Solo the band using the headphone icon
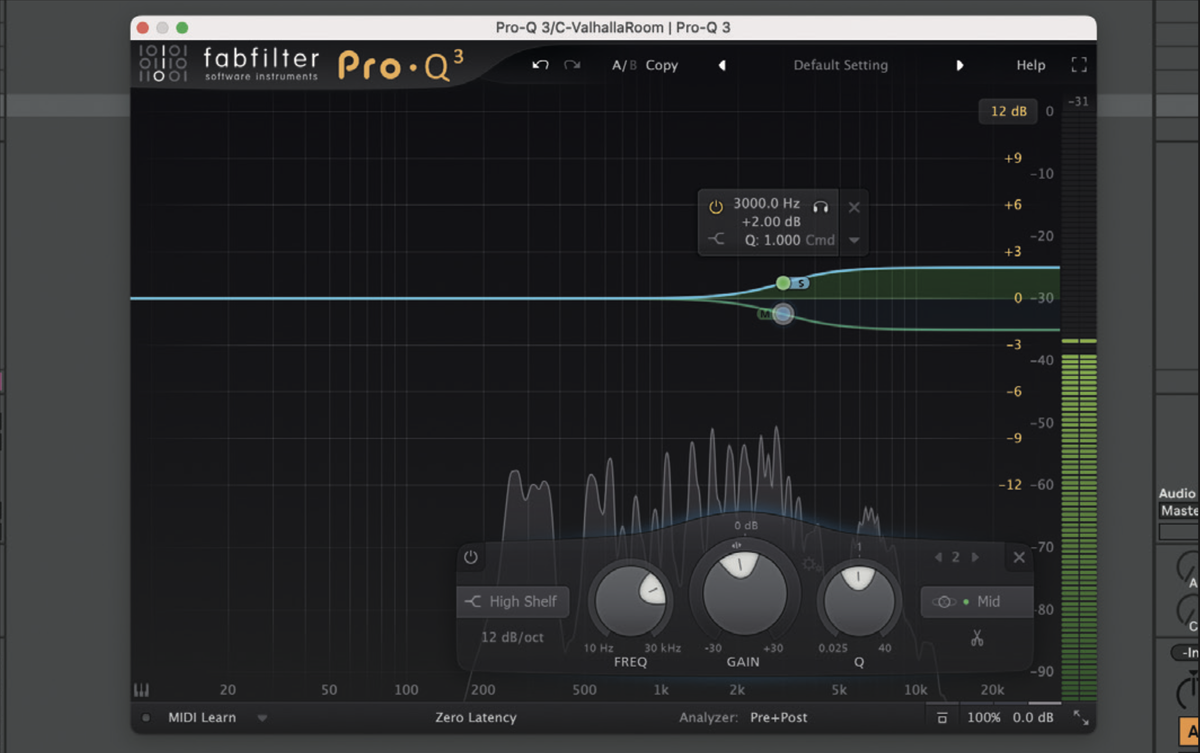1200x753 pixels. pyautogui.click(x=821, y=205)
